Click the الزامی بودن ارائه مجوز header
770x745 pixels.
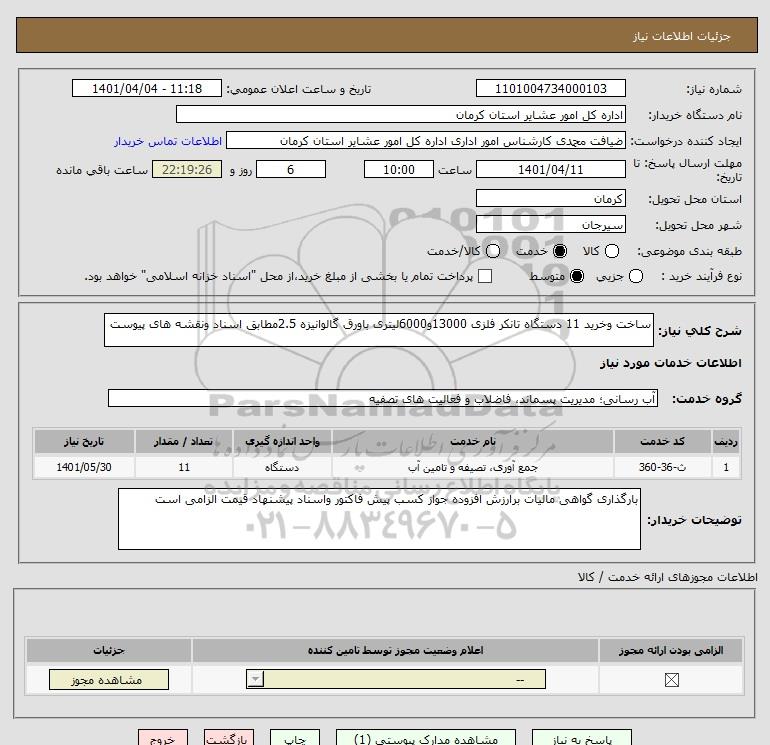(x=671, y=651)
